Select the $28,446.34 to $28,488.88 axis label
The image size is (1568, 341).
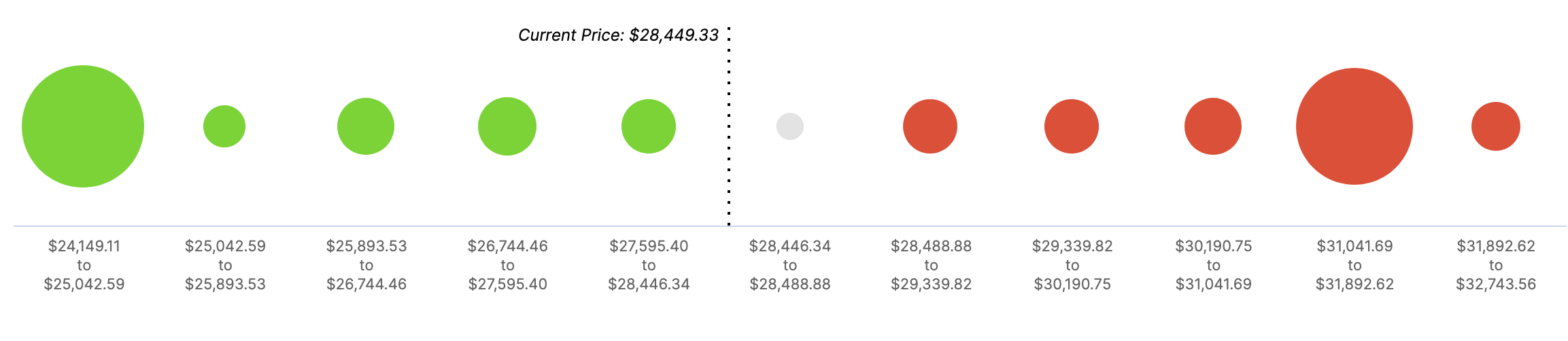[x=790, y=265]
